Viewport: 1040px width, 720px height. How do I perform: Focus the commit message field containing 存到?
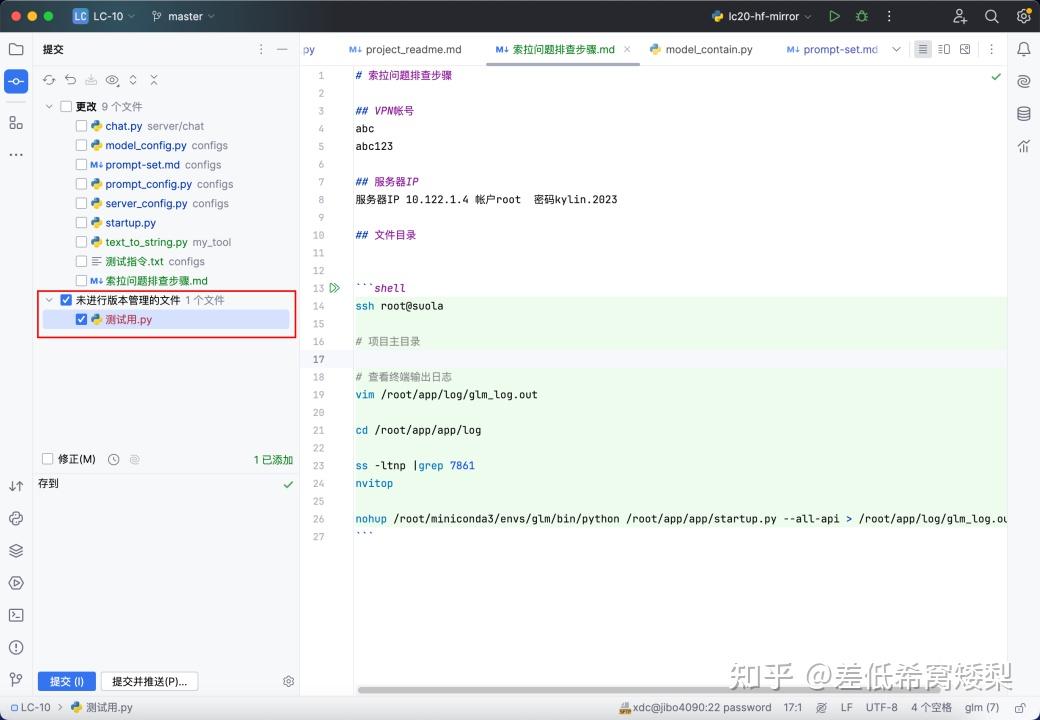pyautogui.click(x=165, y=570)
